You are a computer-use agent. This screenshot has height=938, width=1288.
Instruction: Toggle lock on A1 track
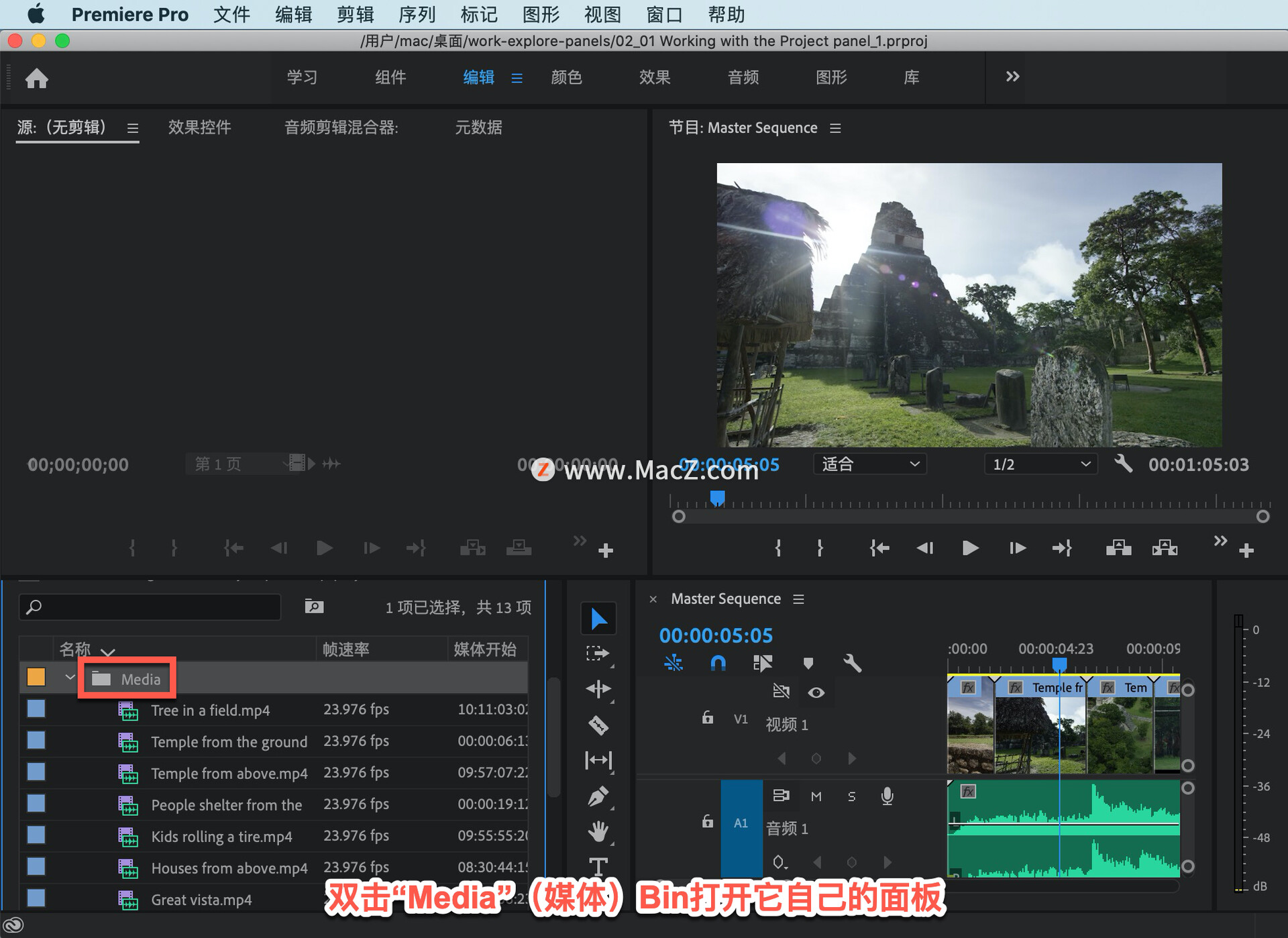707,821
